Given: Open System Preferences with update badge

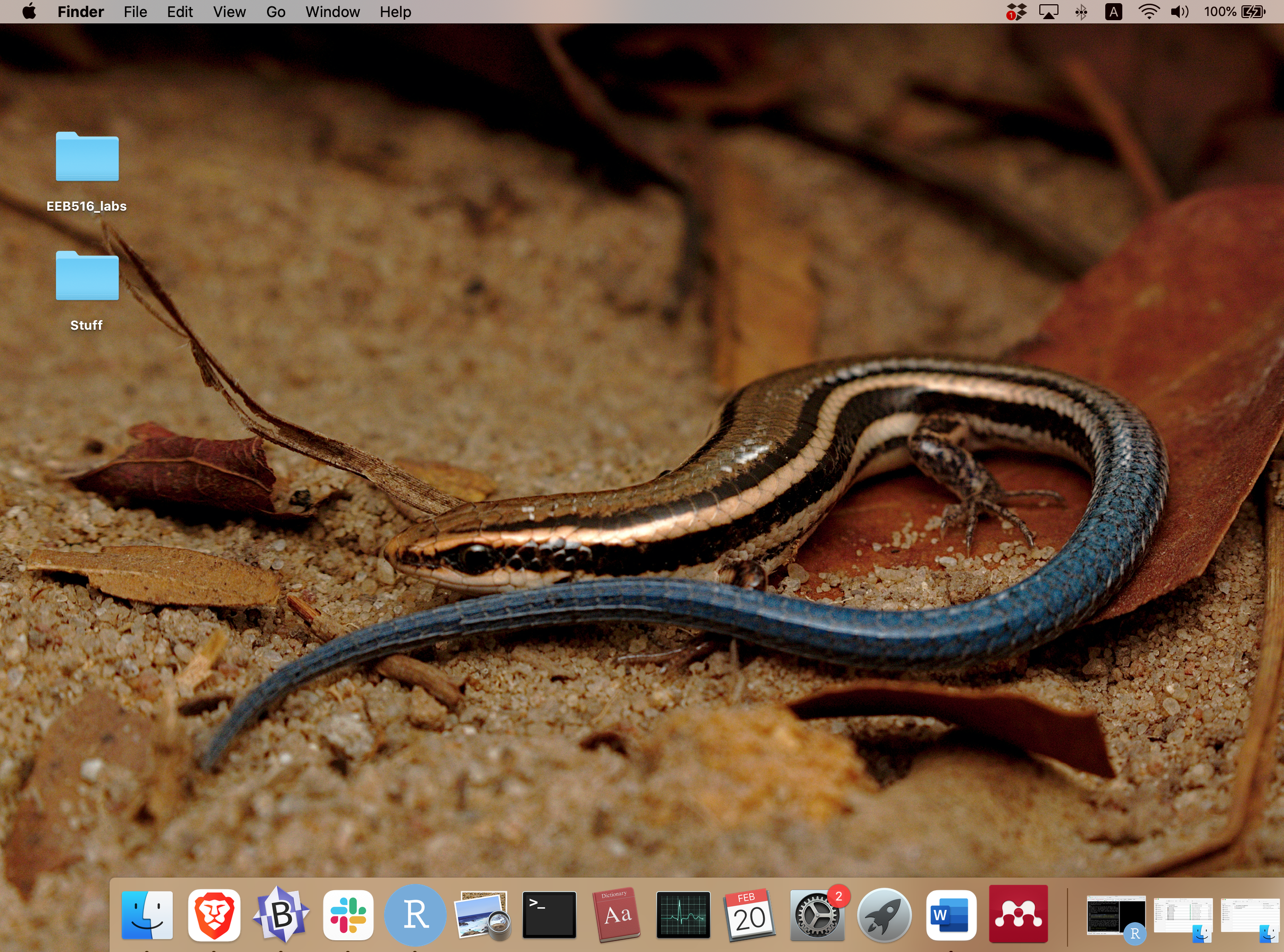Looking at the screenshot, I should pyautogui.click(x=816, y=915).
